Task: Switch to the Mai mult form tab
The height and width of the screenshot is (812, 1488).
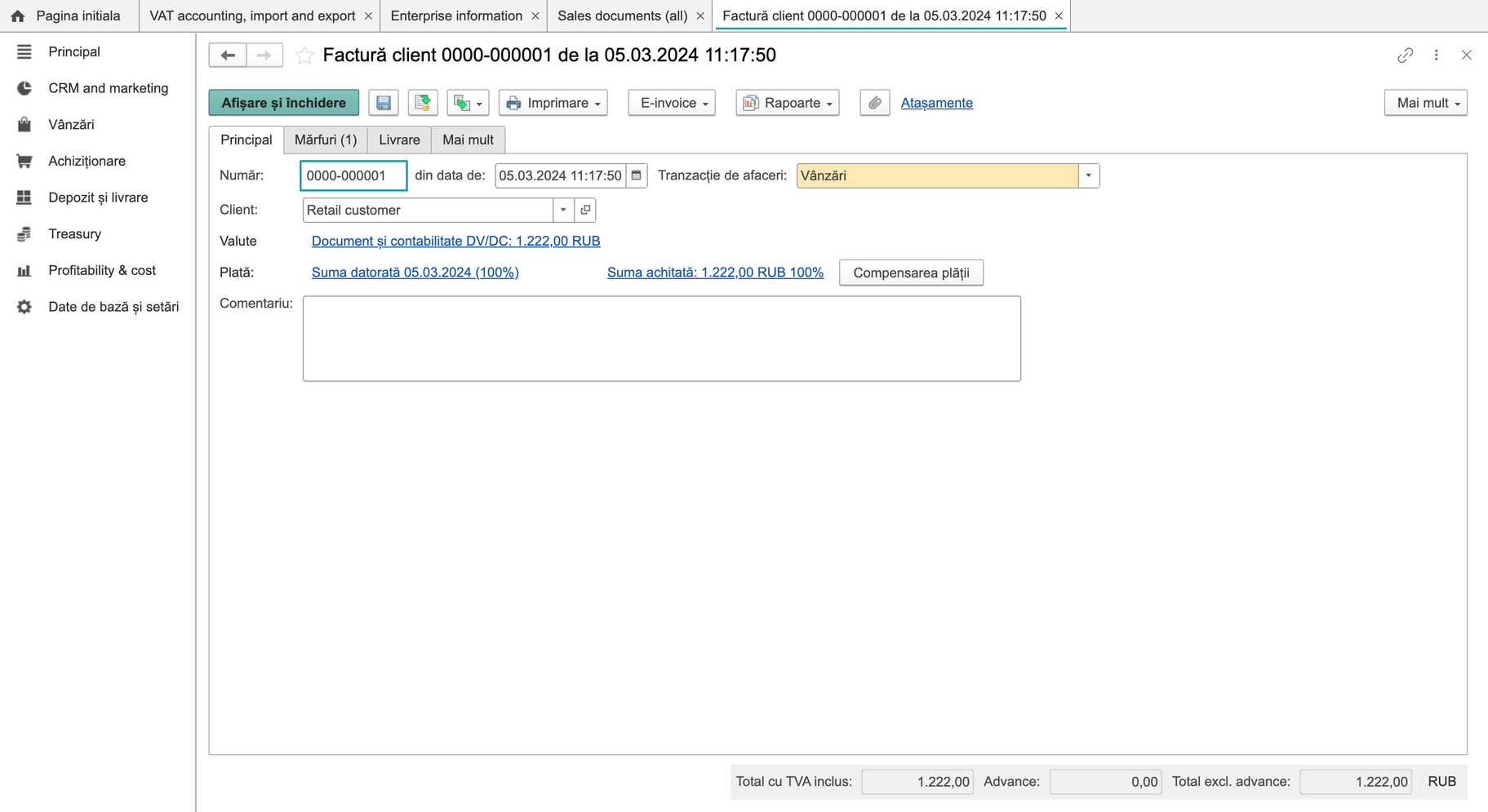Action: (x=468, y=140)
